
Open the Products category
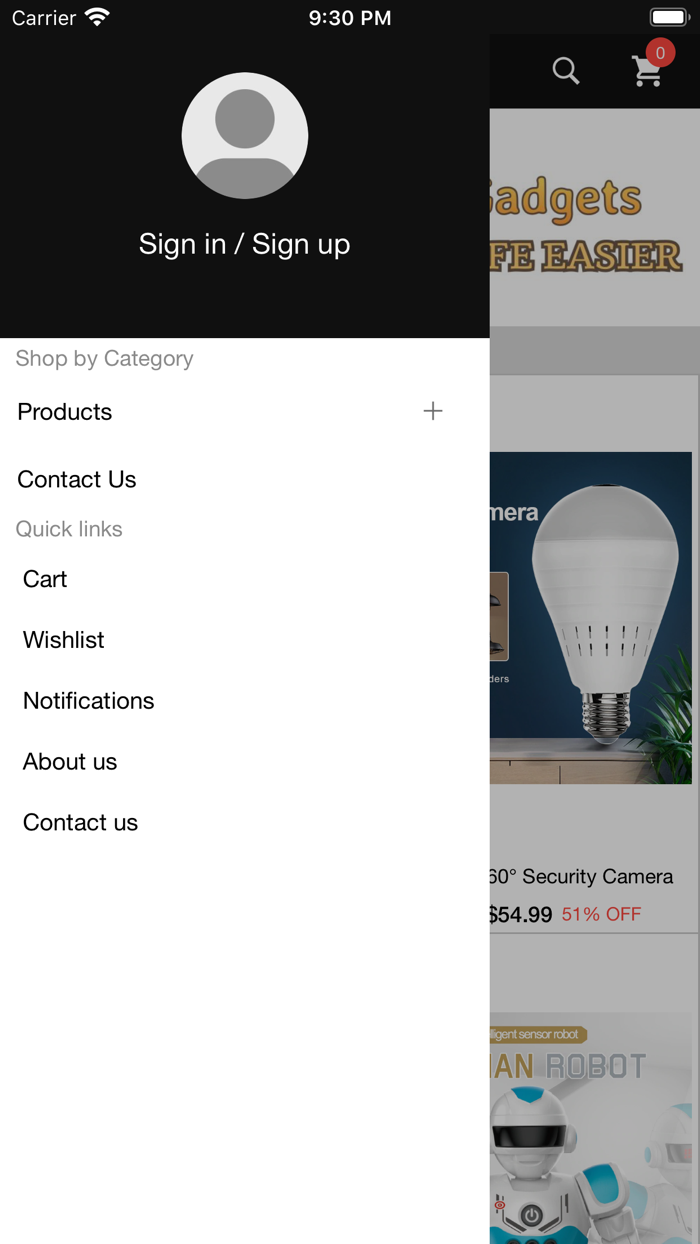65,412
